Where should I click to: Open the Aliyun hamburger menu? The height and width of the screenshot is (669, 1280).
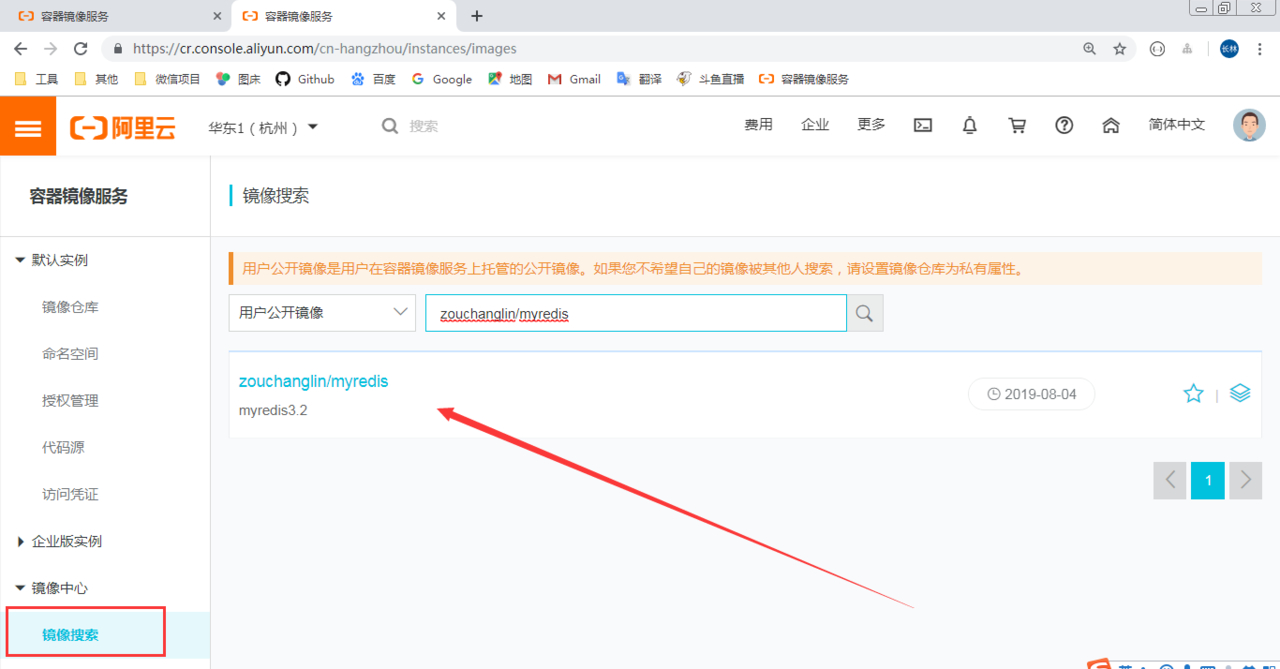28,127
